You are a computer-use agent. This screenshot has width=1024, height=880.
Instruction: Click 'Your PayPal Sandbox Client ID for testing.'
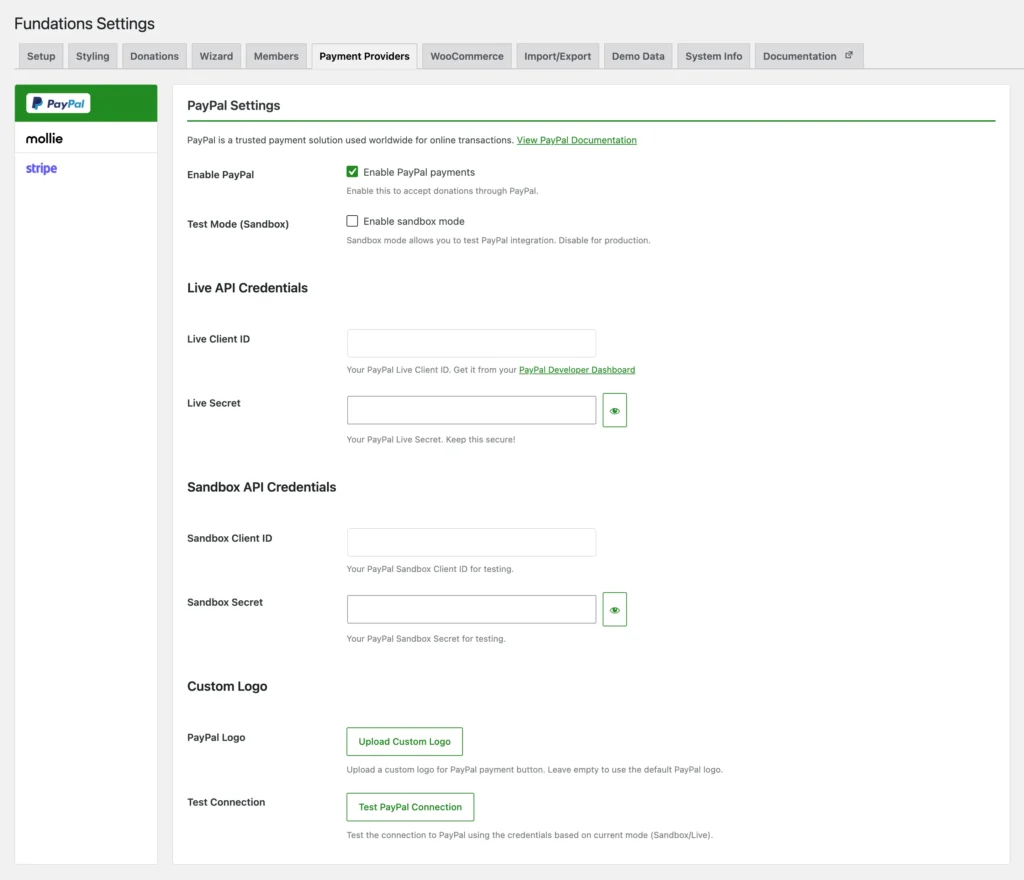(x=430, y=569)
